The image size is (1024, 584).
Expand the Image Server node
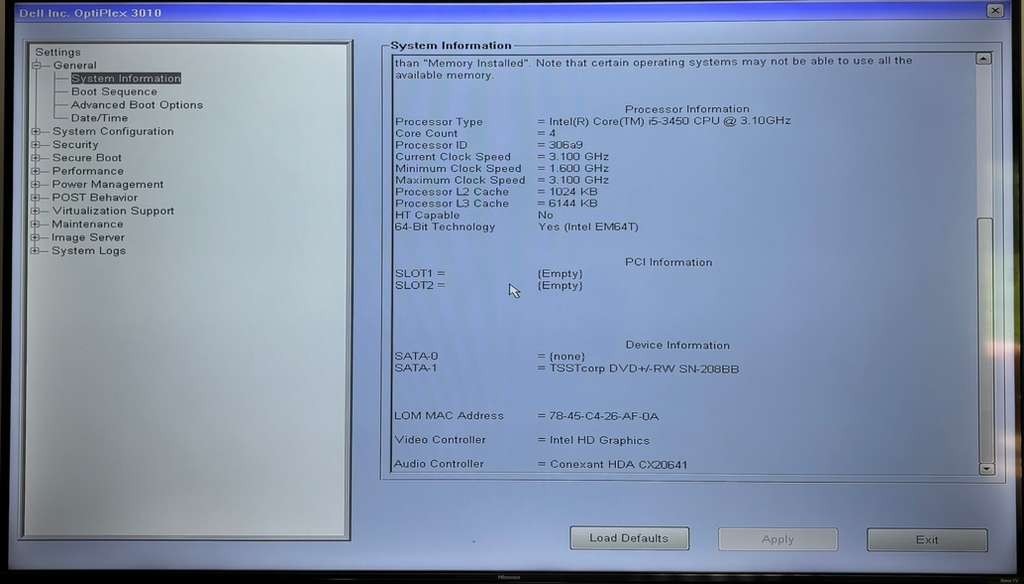tap(36, 237)
